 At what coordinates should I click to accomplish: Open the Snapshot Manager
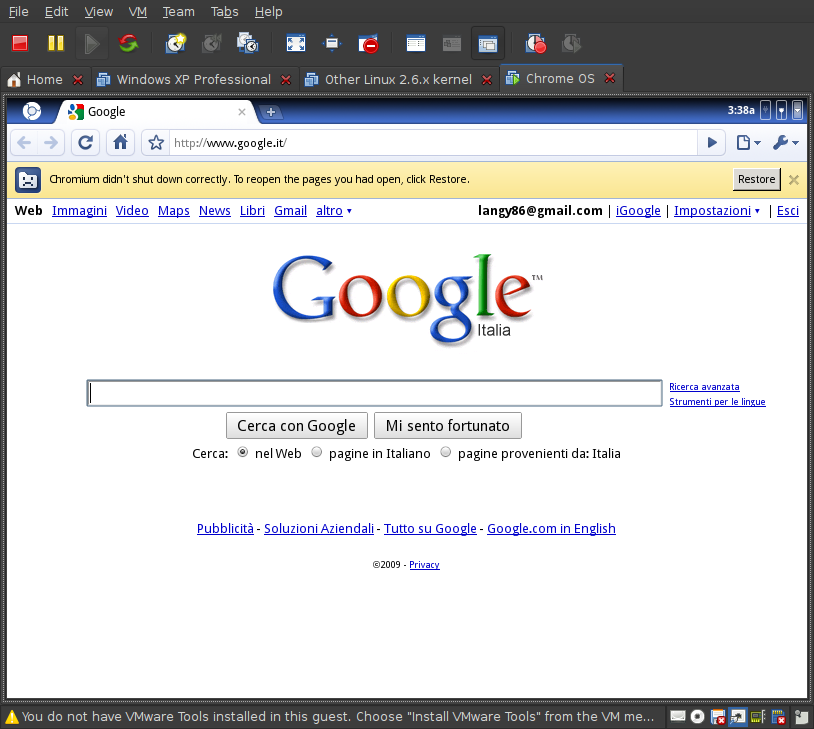(x=246, y=43)
